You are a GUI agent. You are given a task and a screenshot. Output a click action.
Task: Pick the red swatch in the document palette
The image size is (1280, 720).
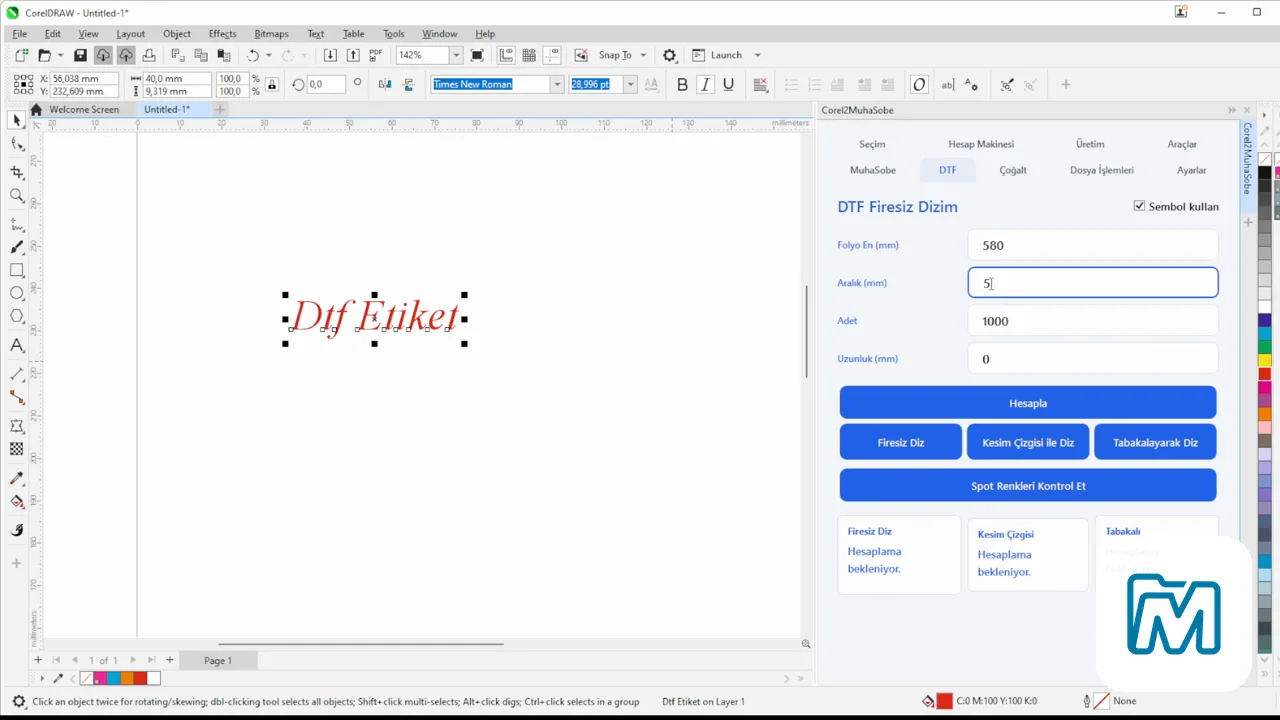pos(140,679)
